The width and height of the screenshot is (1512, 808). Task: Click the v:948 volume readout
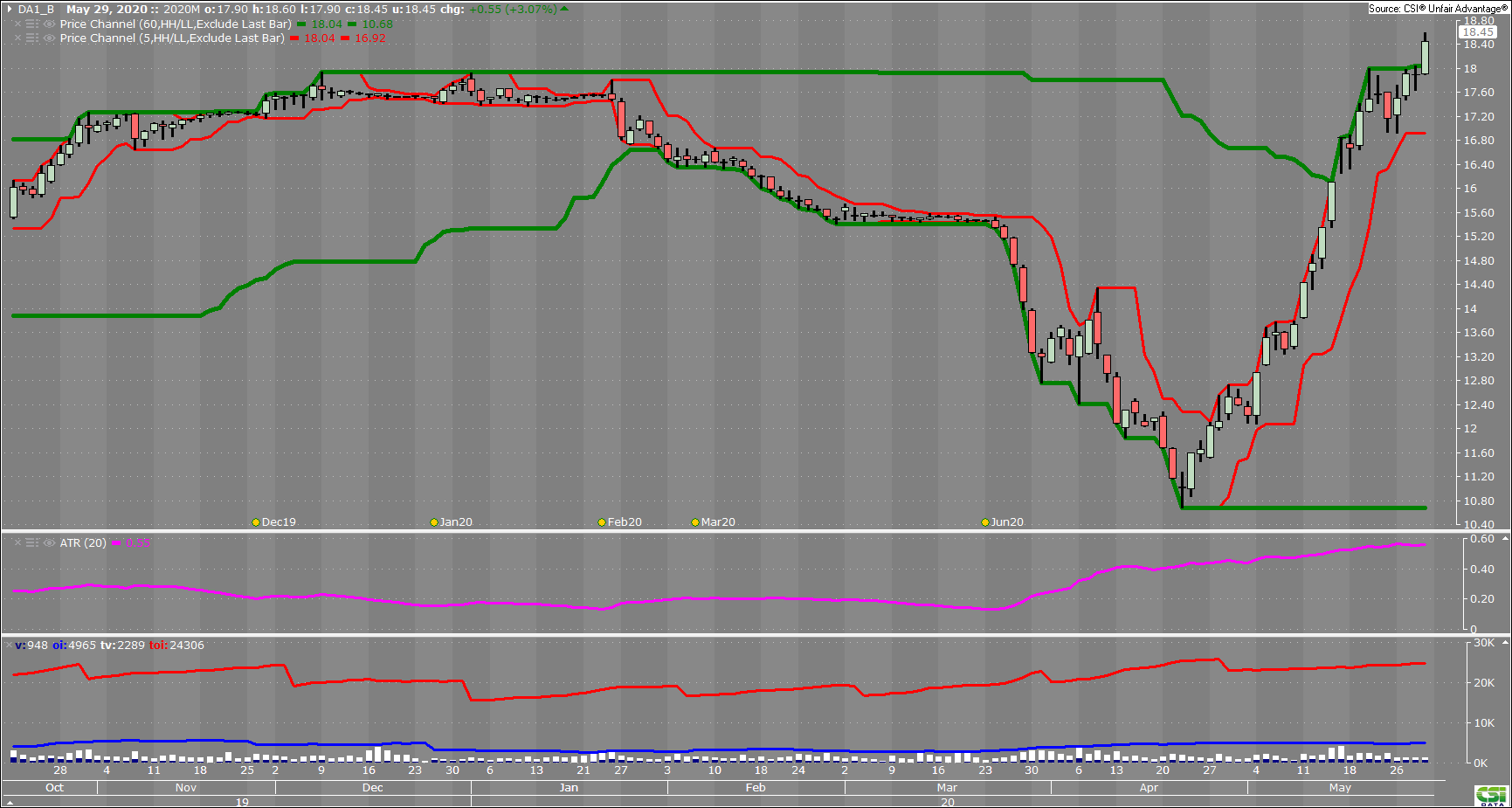(x=31, y=646)
